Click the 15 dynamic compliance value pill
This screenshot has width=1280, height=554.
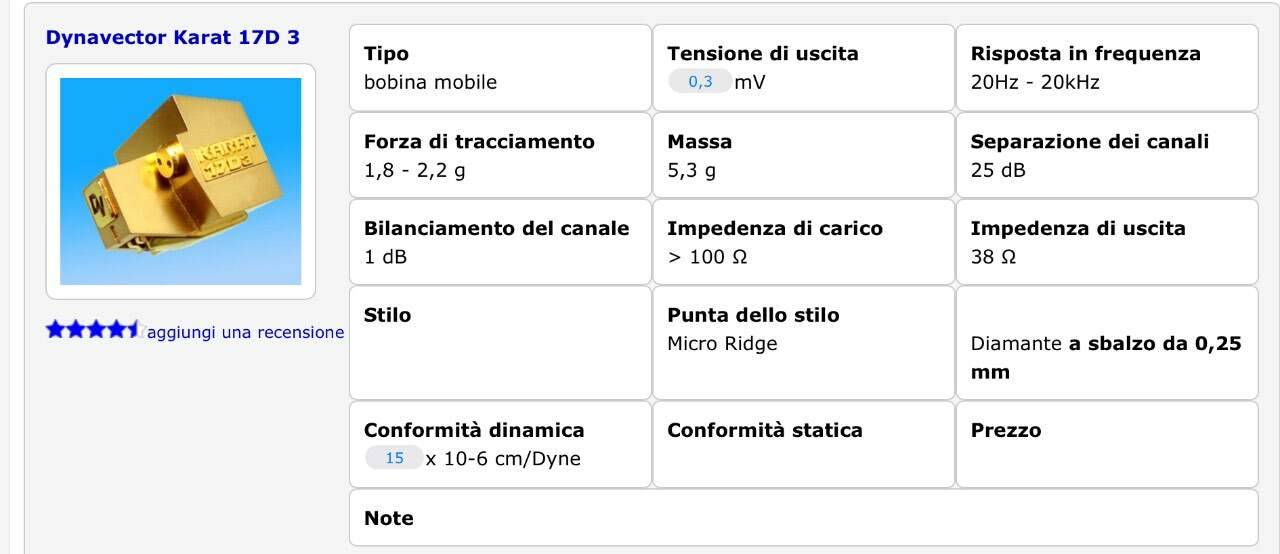click(394, 458)
